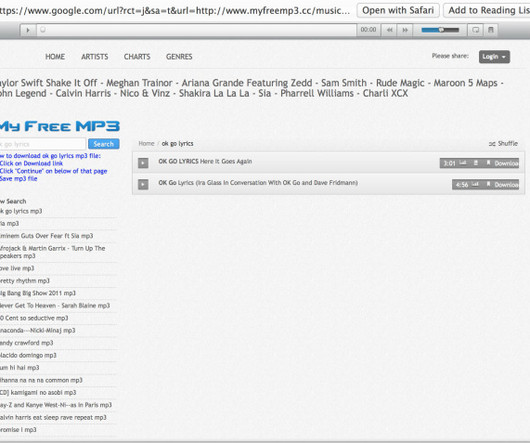Open Shakira La La La link
Viewport: 530px width, 443px height.
(214, 94)
